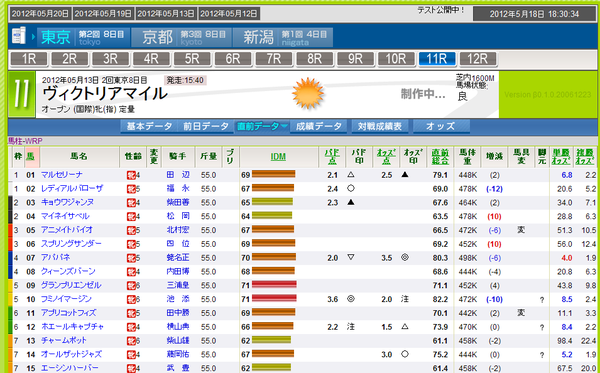600x373 pixels.
Task: Click the red 牝 icon in アパパネ row
Action: tap(131, 258)
